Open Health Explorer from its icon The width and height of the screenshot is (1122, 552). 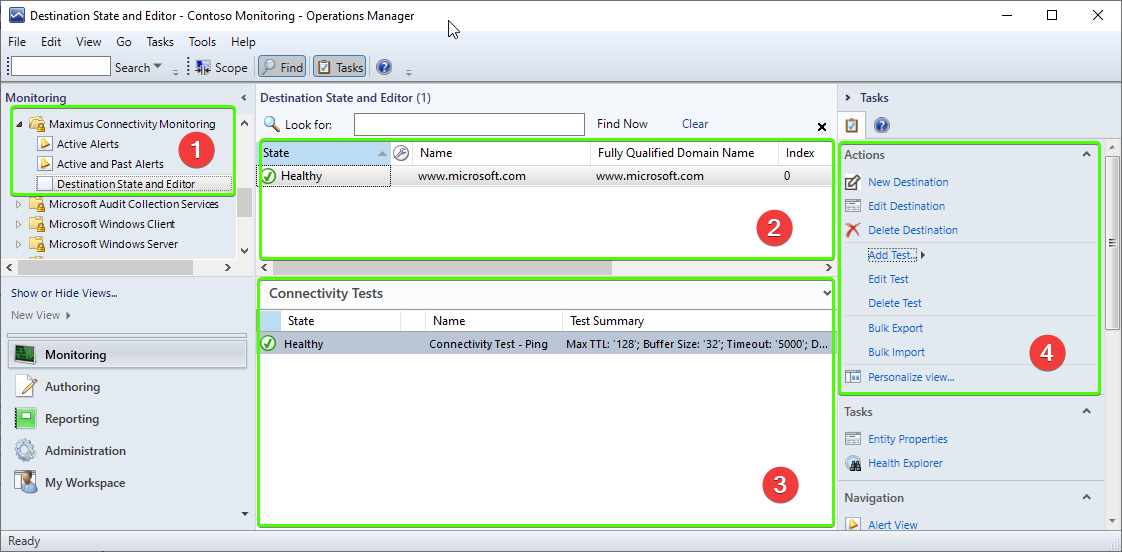(853, 463)
